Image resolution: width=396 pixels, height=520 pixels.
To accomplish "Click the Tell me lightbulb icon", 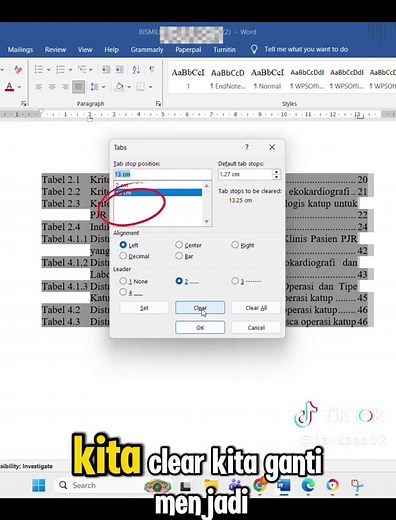I will coord(254,50).
